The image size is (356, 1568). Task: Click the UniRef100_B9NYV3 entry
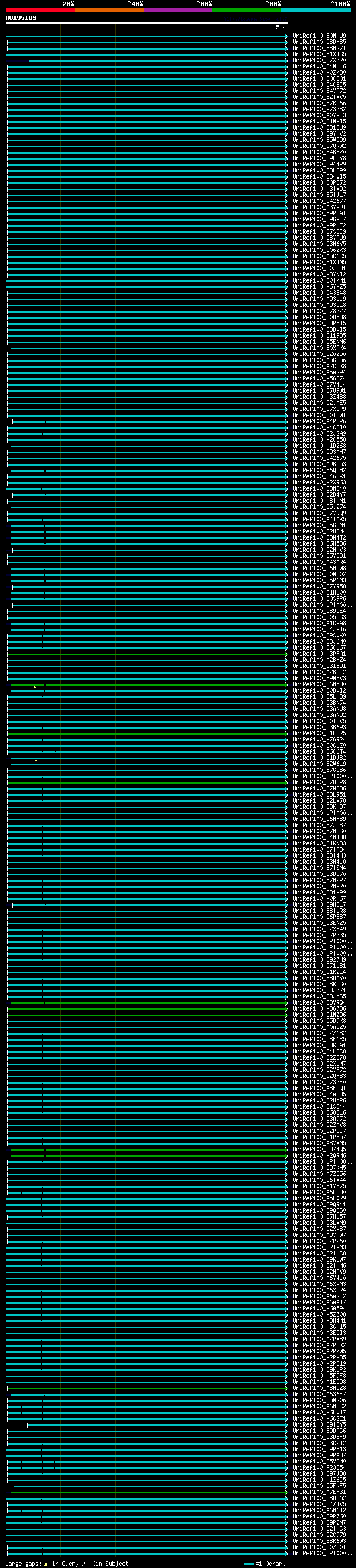[319, 679]
